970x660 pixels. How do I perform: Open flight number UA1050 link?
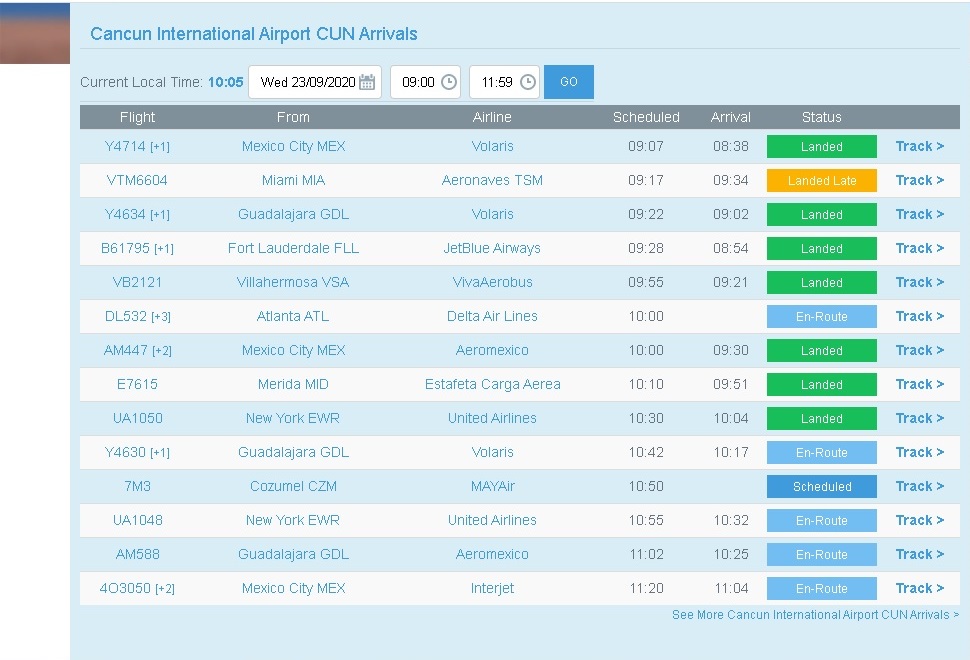pos(137,418)
